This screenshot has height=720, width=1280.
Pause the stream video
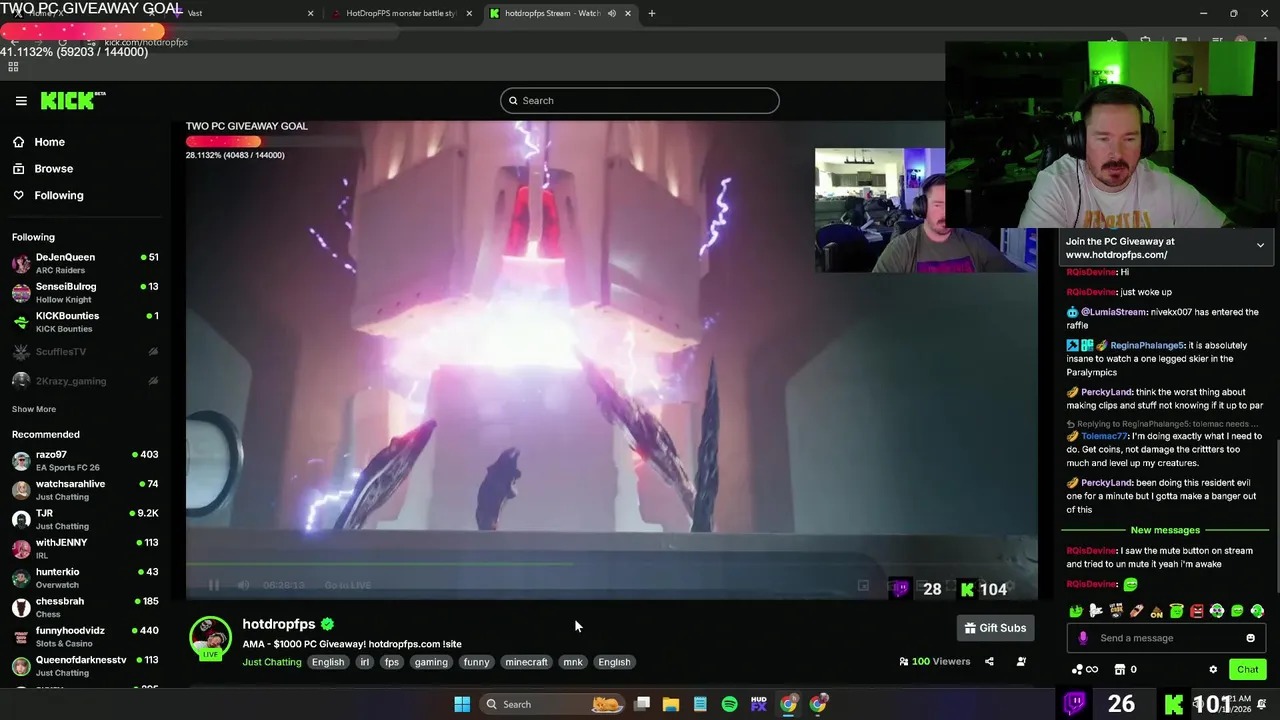(213, 585)
